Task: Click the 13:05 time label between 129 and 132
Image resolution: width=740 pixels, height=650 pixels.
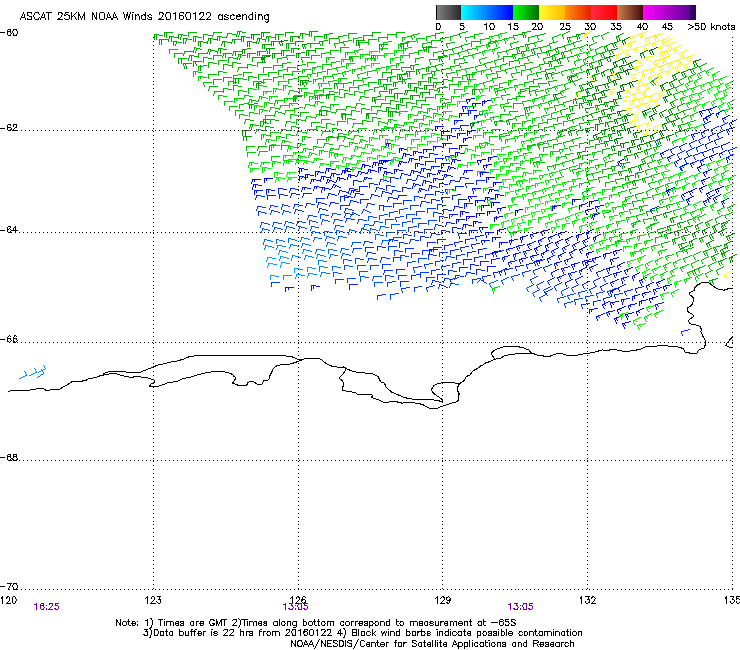Action: [521, 607]
